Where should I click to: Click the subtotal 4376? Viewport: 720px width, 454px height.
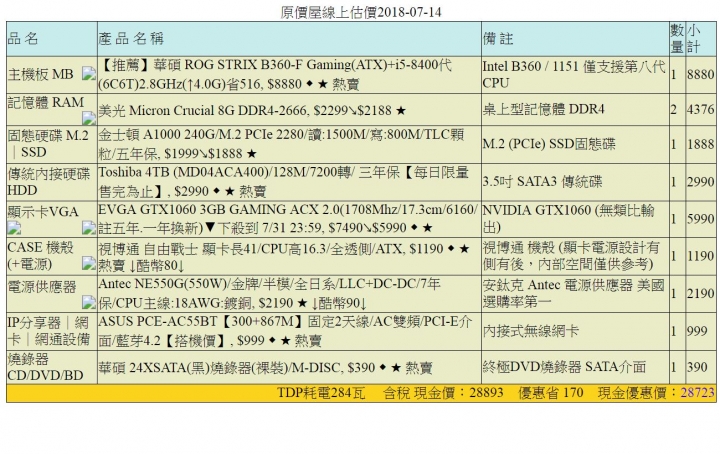[701, 110]
